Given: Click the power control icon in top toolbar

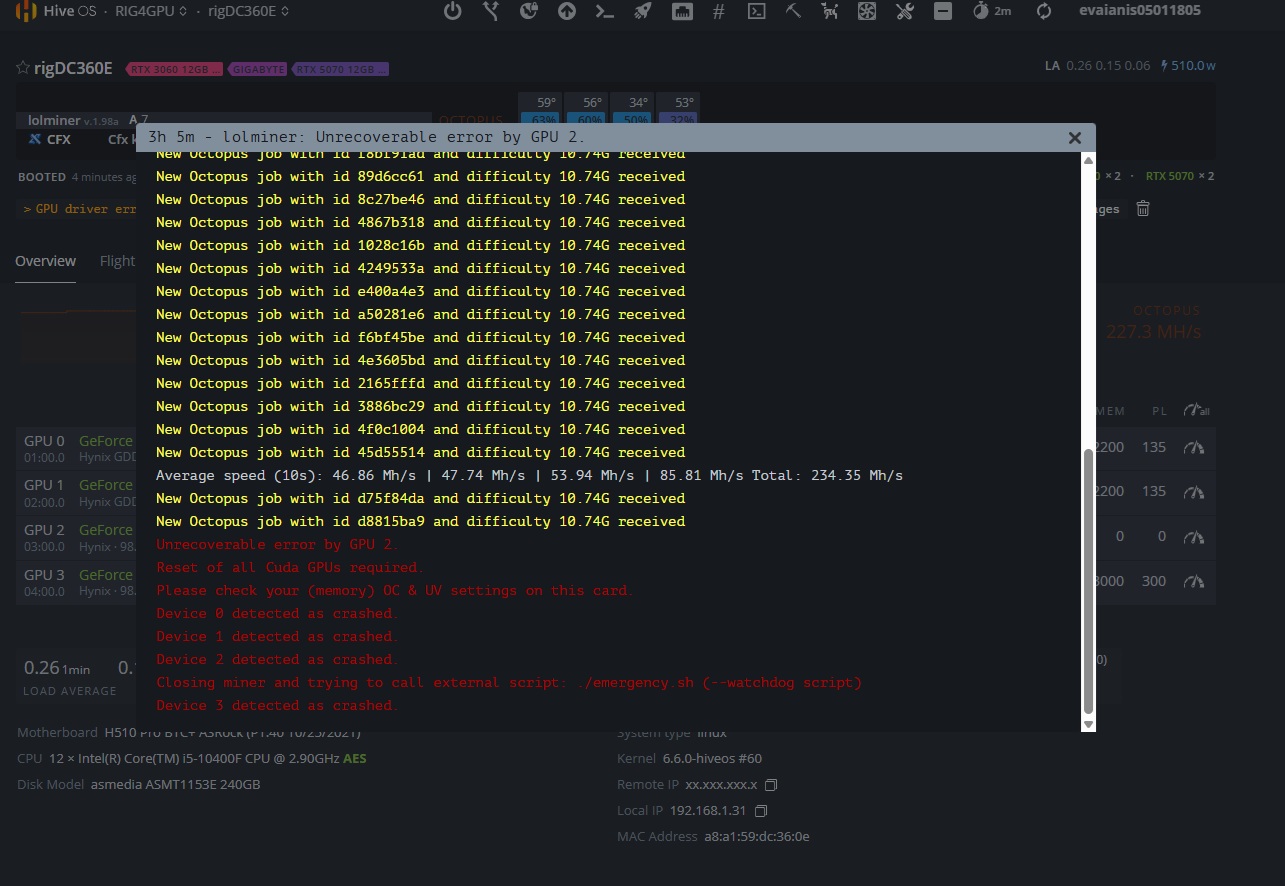Looking at the screenshot, I should tap(453, 11).
